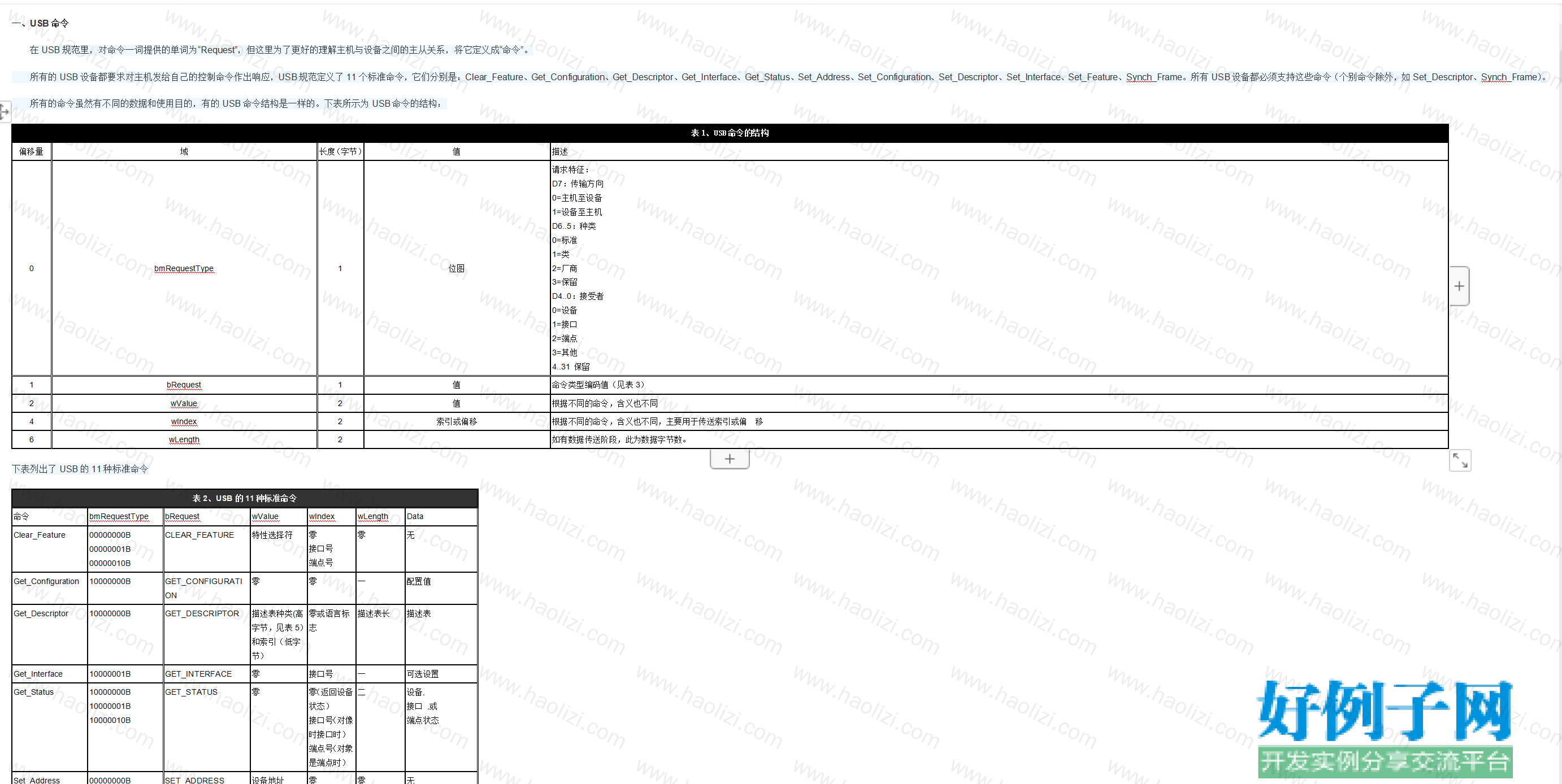Click the "零或语言标志" wIndex cell
Viewport: 1562px width, 784px height.
click(x=331, y=634)
